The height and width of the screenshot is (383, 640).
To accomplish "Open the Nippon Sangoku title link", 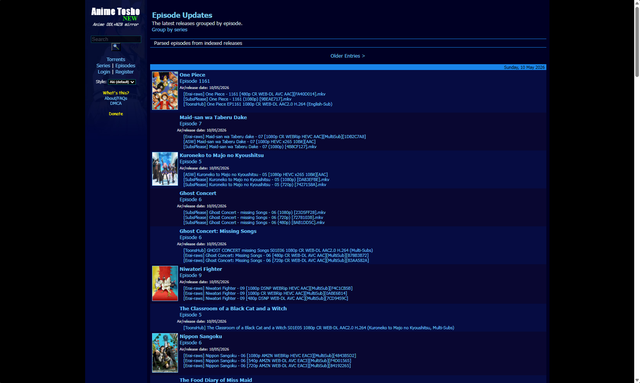I will tap(201, 336).
